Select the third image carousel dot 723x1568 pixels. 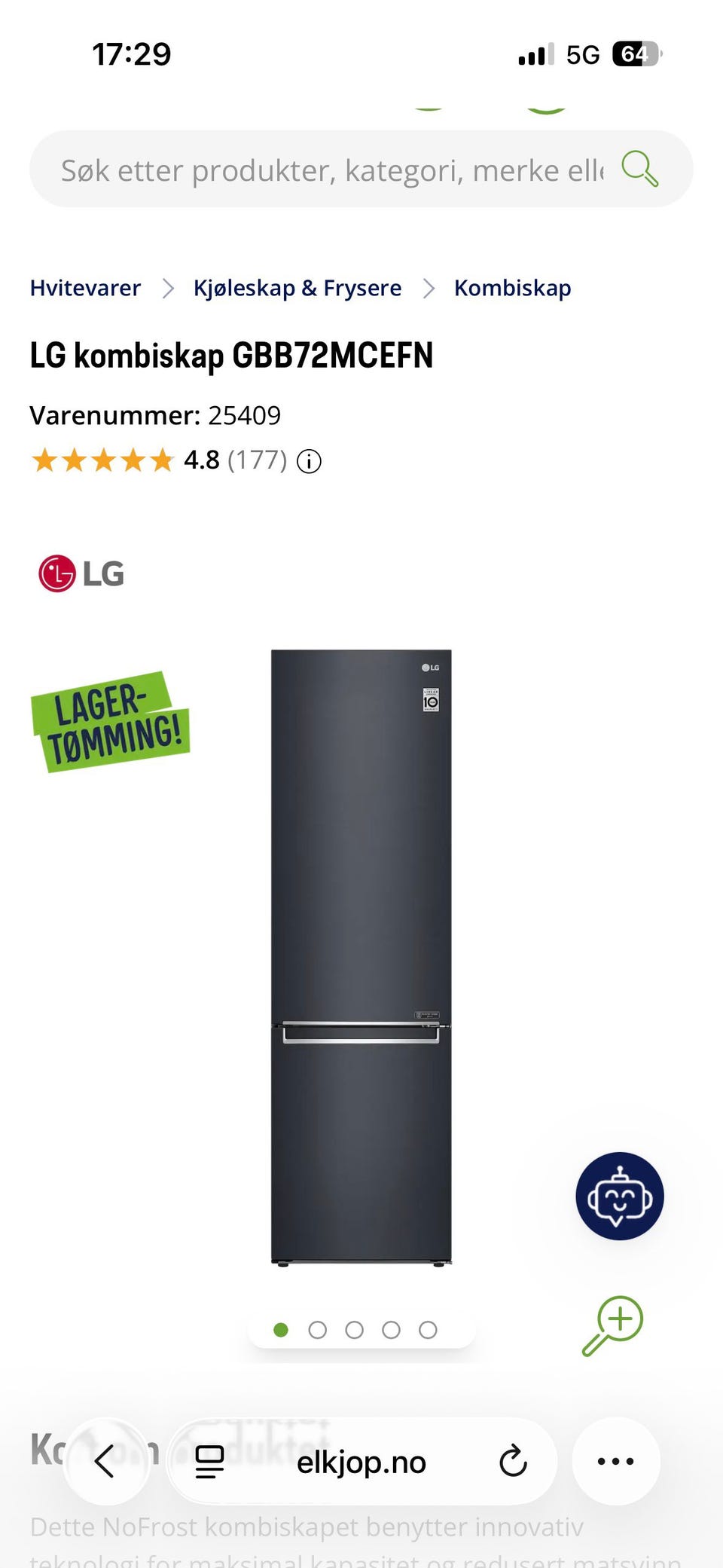(354, 1330)
